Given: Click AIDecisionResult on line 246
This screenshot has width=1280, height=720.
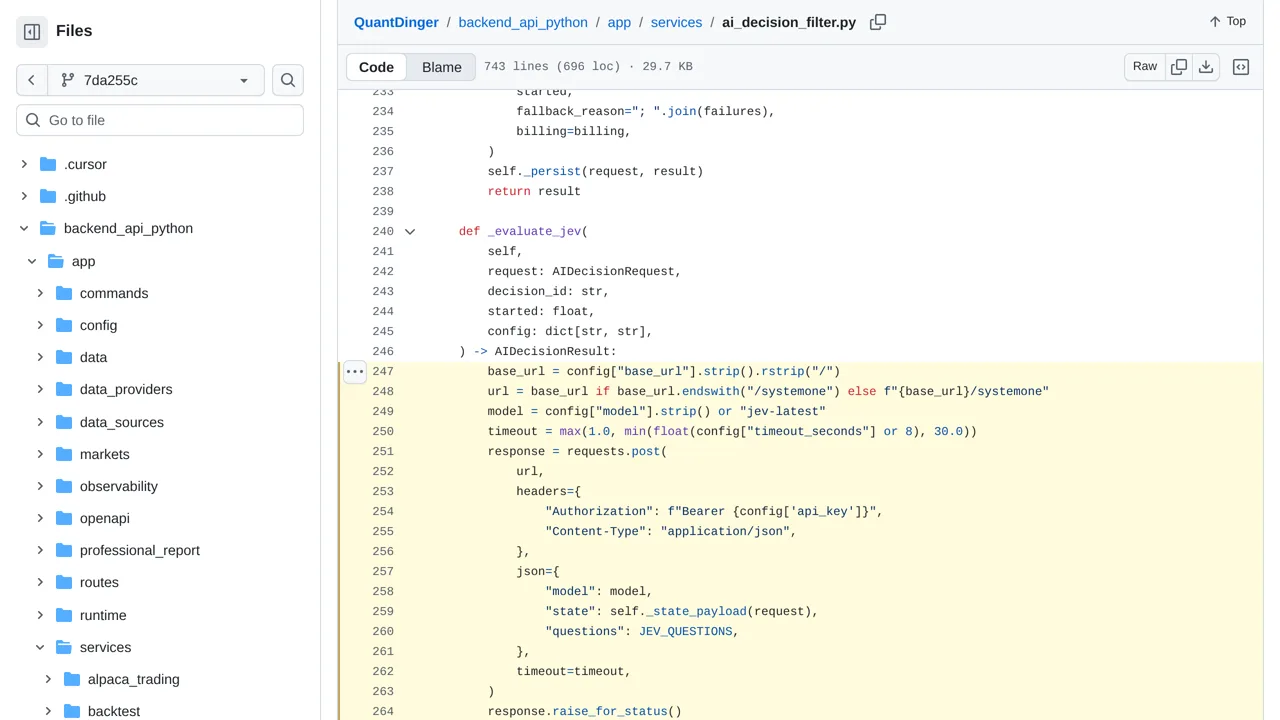Looking at the screenshot, I should click(x=552, y=351).
